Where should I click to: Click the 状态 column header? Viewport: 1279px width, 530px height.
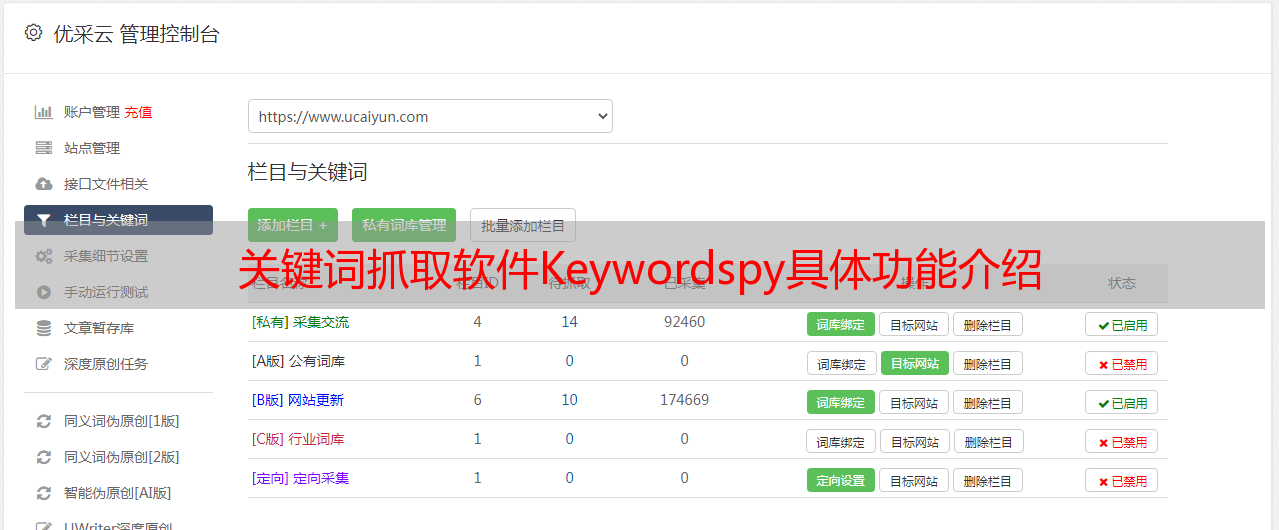coord(1122,283)
